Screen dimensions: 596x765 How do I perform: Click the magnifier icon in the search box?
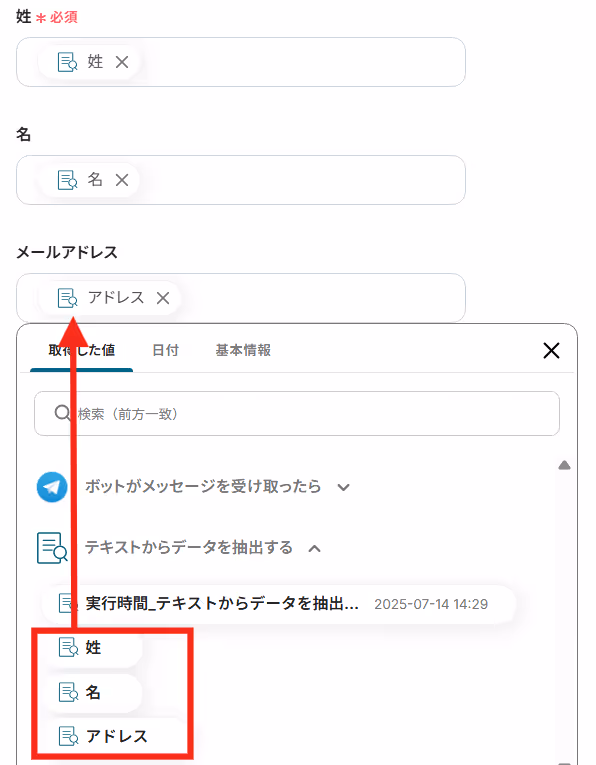[x=62, y=413]
